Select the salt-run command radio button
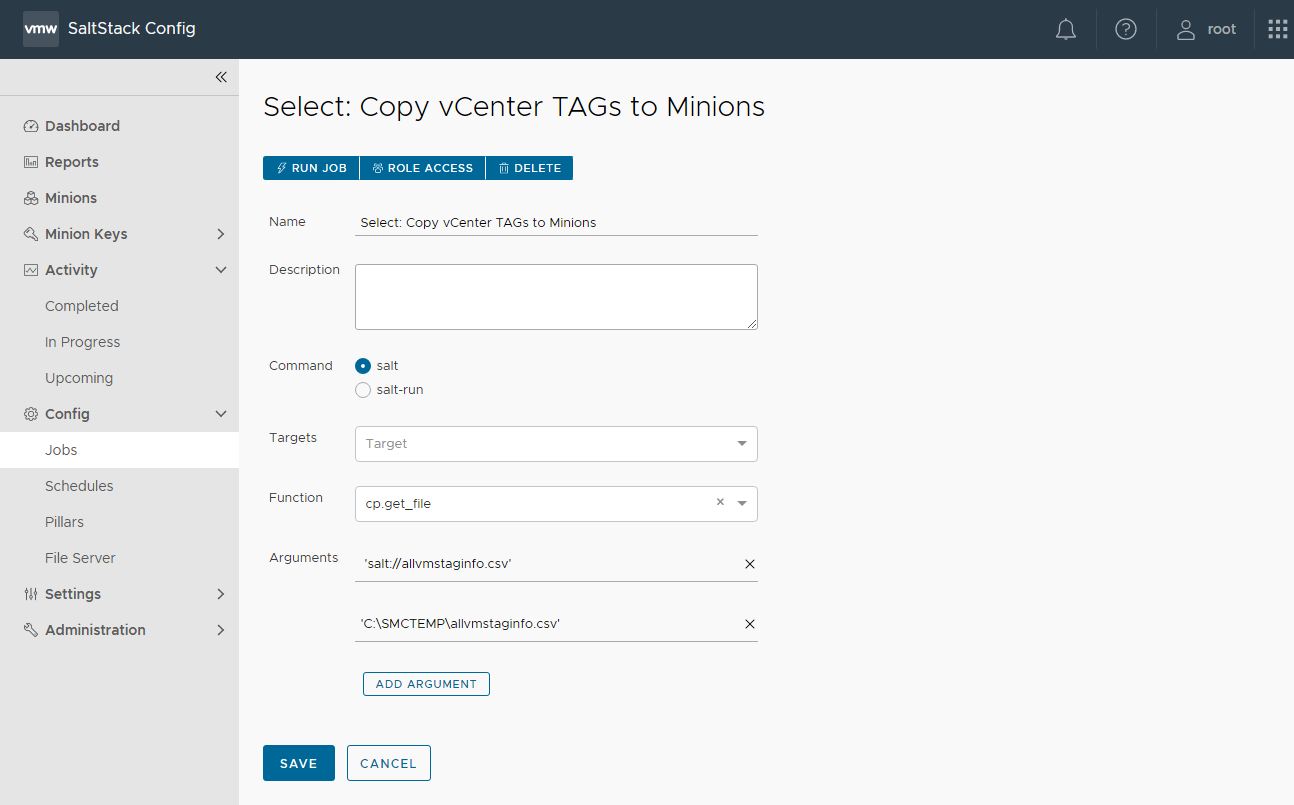The image size is (1294, 805). tap(363, 390)
